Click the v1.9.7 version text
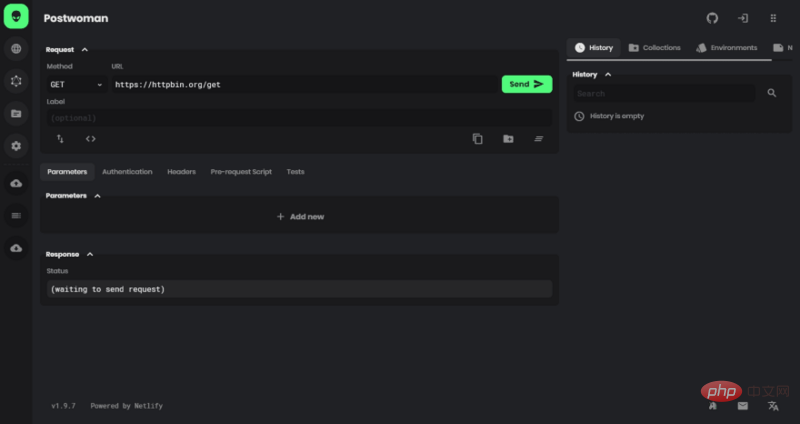The width and height of the screenshot is (800, 424). (63, 406)
